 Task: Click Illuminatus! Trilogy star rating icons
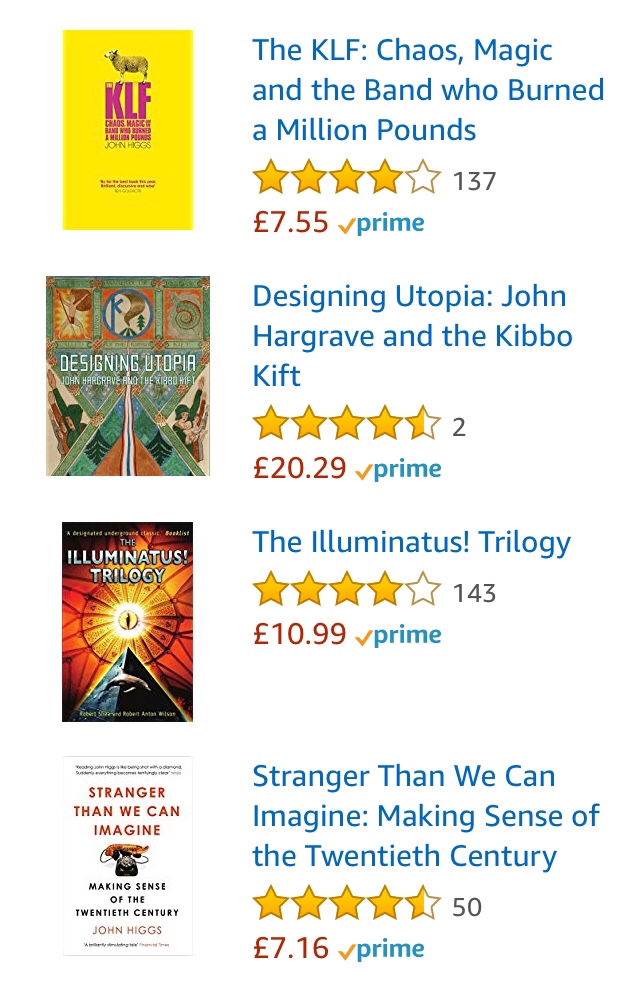346,593
